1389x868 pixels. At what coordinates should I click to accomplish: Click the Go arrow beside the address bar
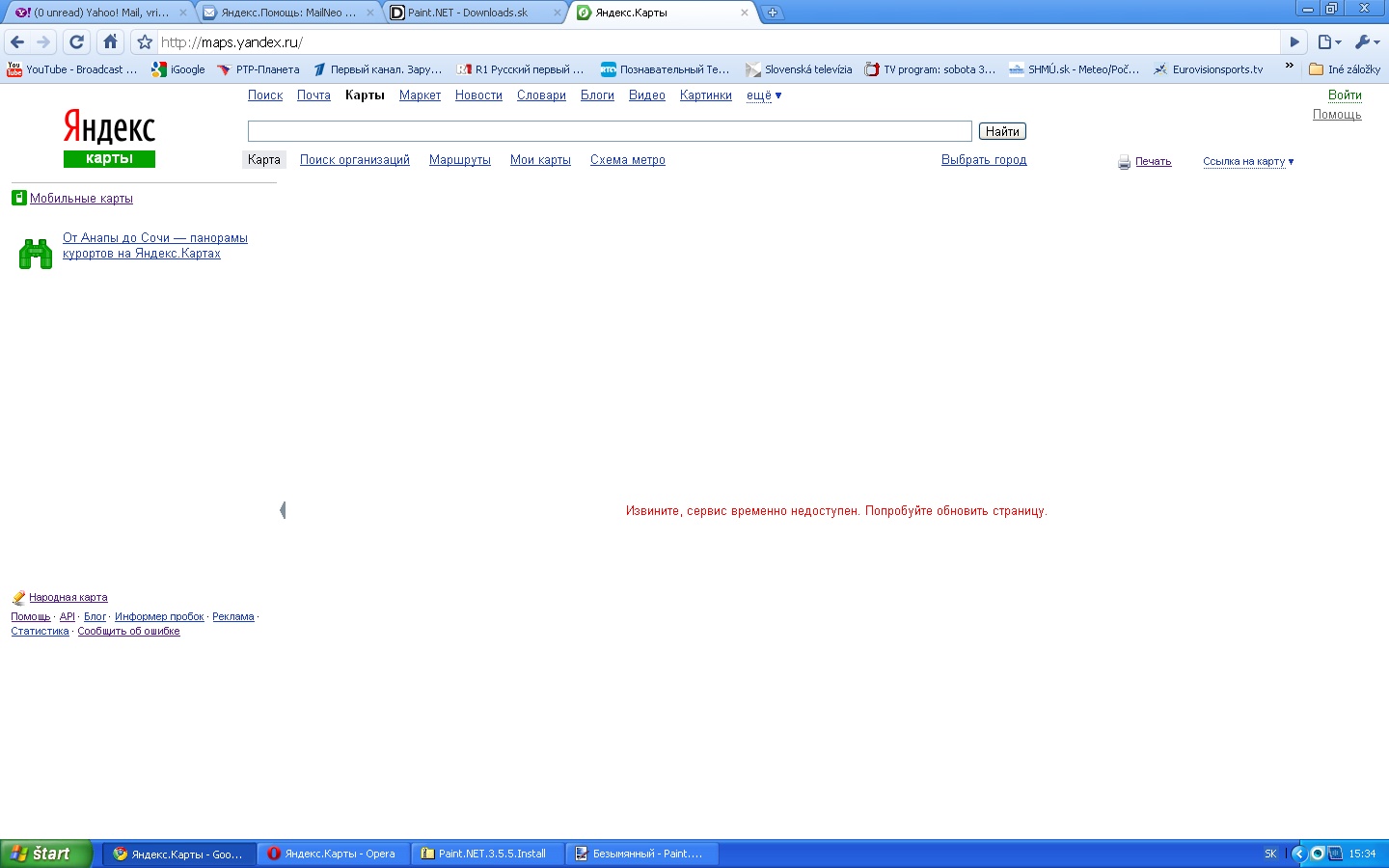1295,42
